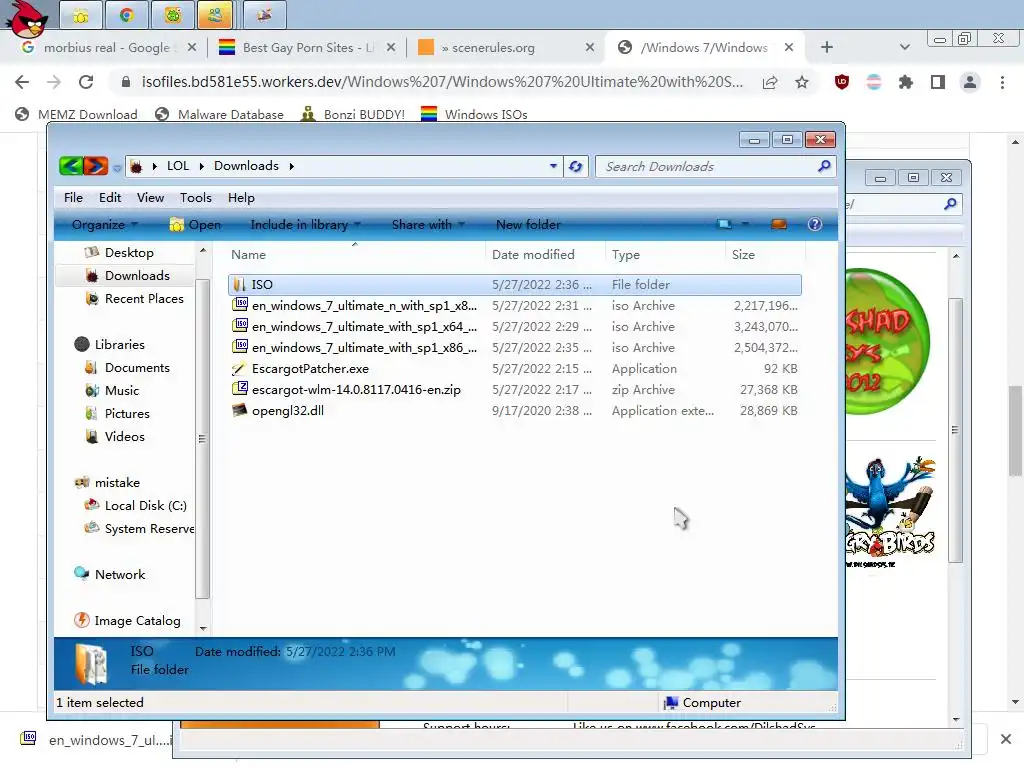Open the File menu
The height and width of the screenshot is (768, 1024).
(x=73, y=198)
